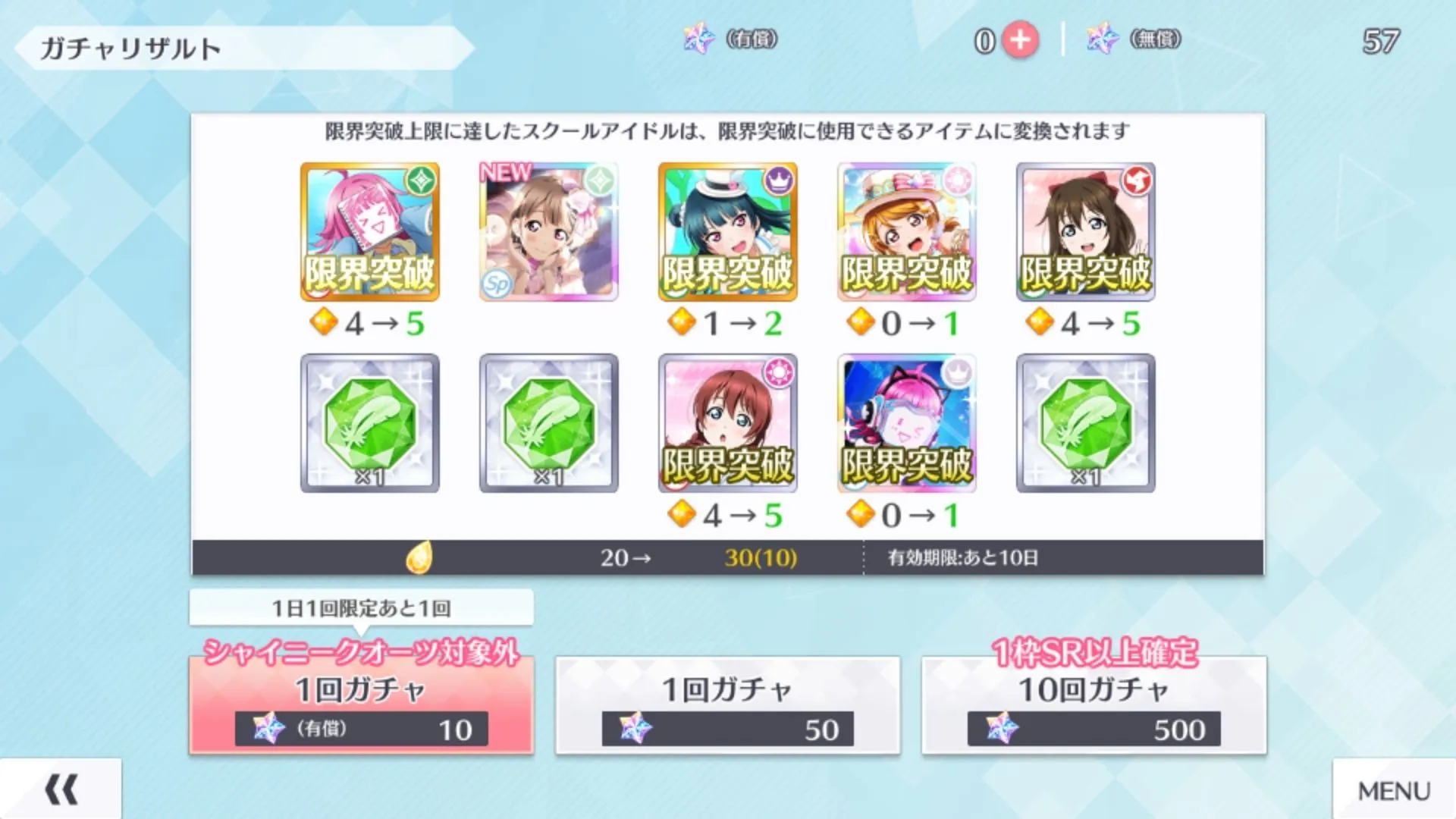
Task: Pull the 50-star single gacha
Action: [x=728, y=704]
